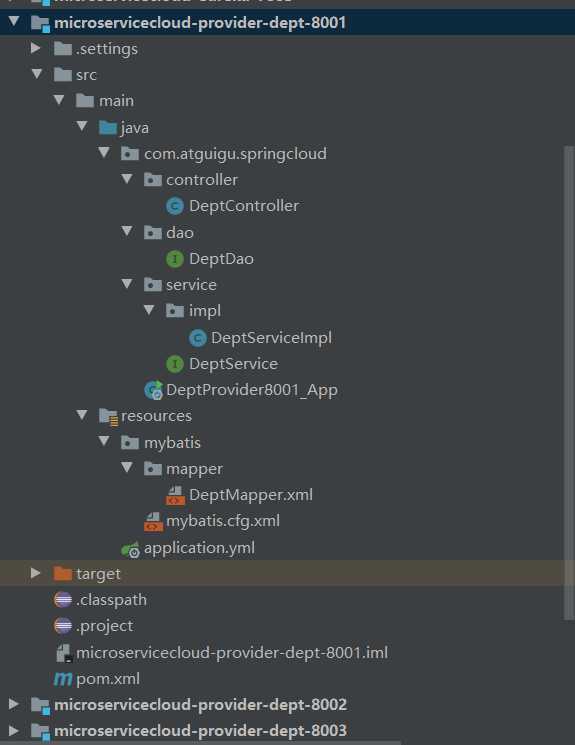575x745 pixels.
Task: Click the com.atguigu.springcloud package icon
Action: point(130,153)
